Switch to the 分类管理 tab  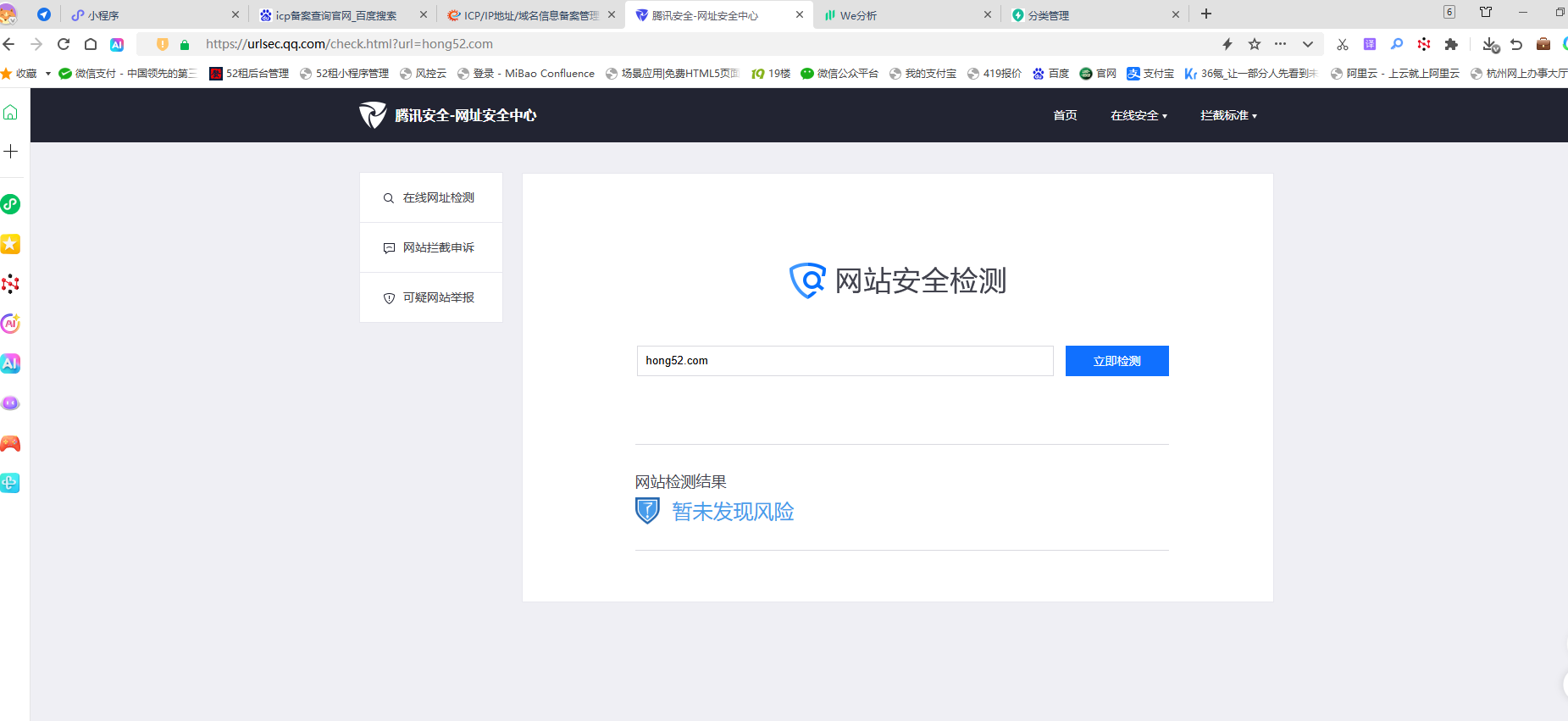(x=1094, y=15)
